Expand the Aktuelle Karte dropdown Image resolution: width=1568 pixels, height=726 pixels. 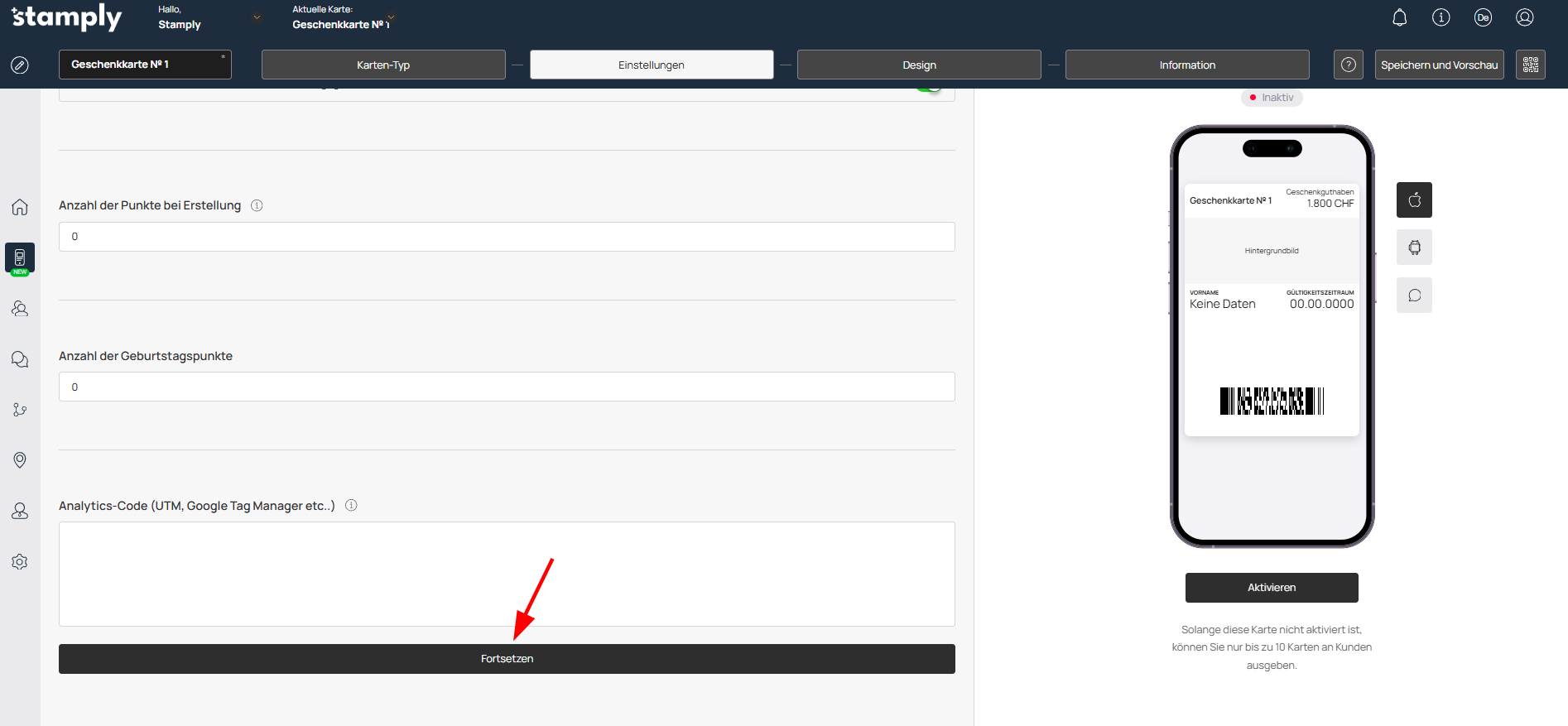[x=391, y=17]
